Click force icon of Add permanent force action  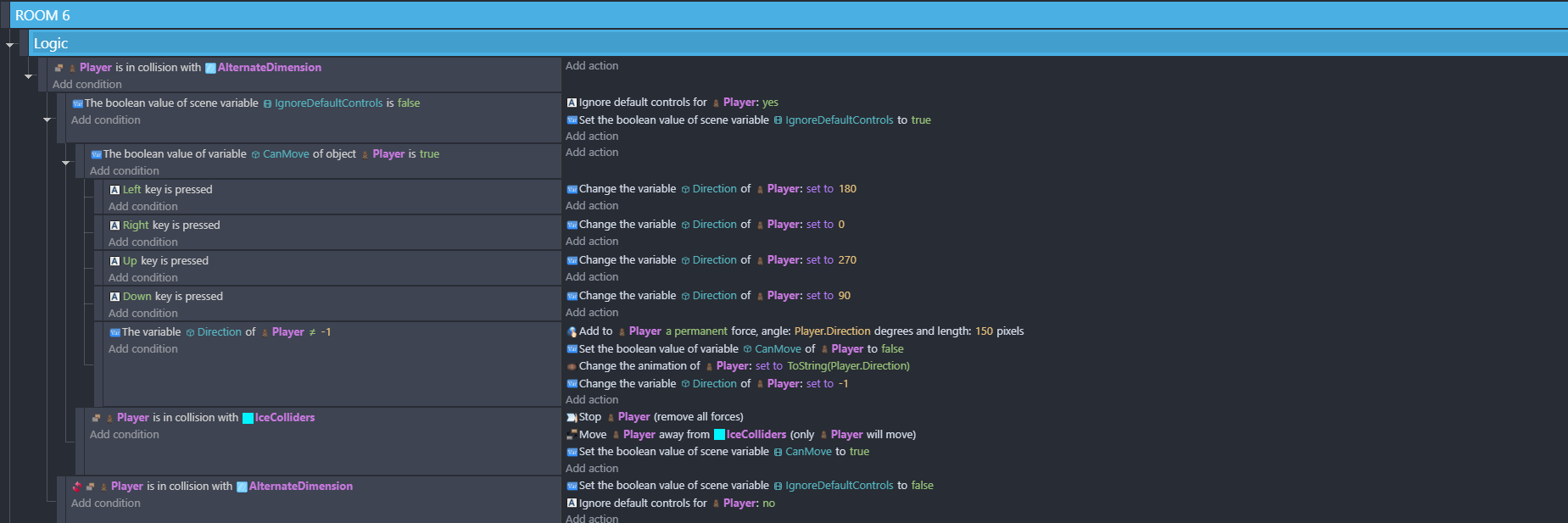[572, 331]
